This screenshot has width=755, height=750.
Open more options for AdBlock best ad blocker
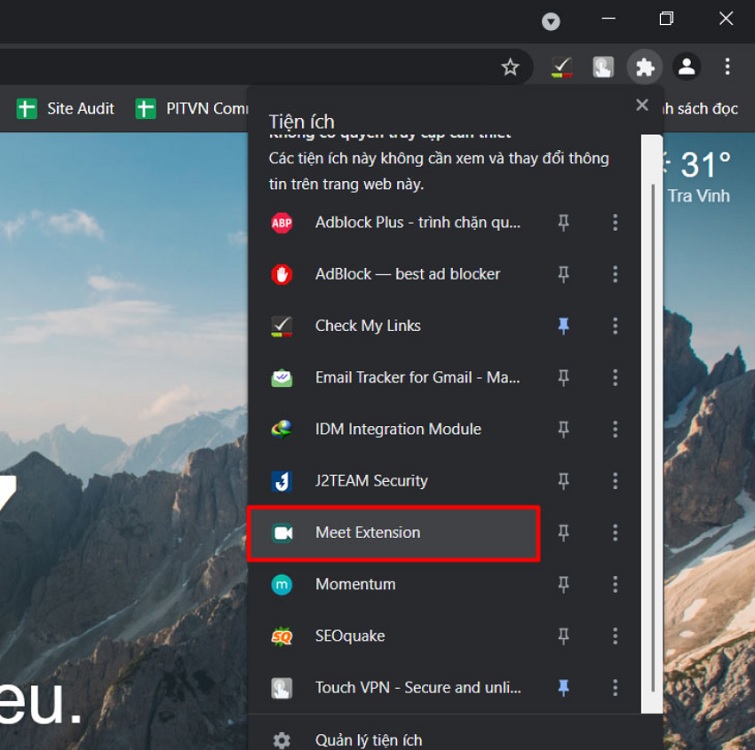coord(615,274)
